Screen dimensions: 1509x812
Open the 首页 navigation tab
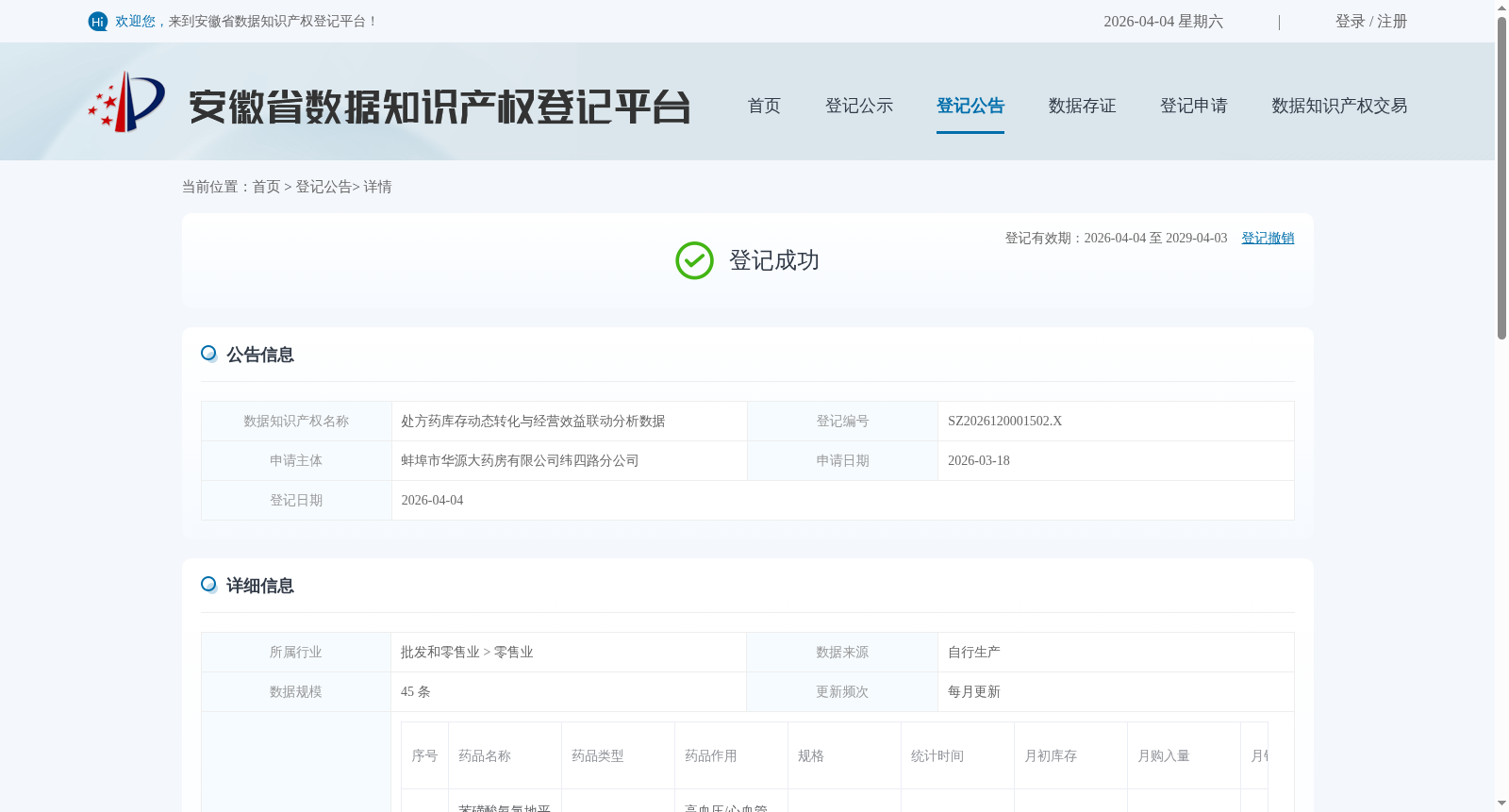click(x=764, y=106)
